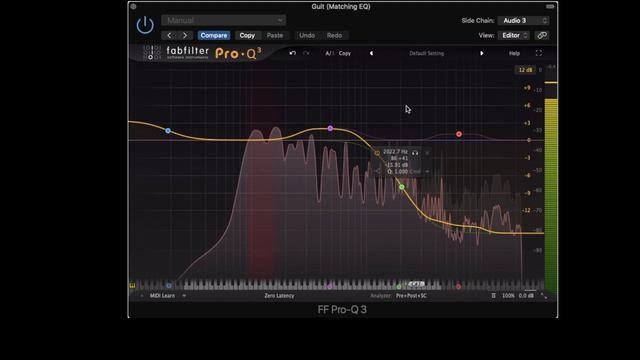The height and width of the screenshot is (360, 640).
Task: Select the green EQ band node
Action: [402, 187]
